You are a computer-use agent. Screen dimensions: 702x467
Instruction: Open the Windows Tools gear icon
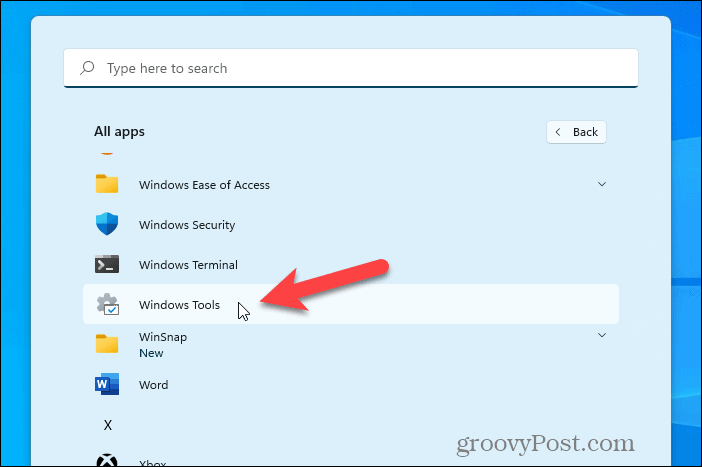(x=107, y=304)
